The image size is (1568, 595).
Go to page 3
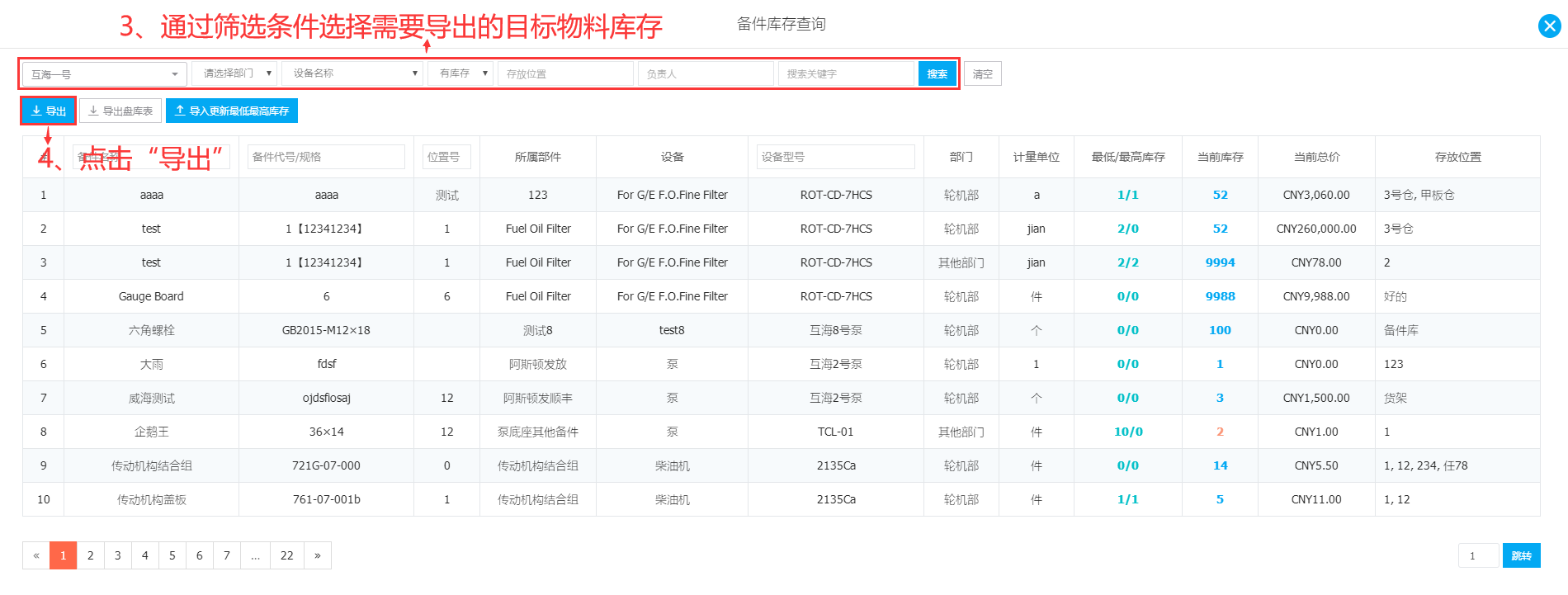(x=118, y=555)
